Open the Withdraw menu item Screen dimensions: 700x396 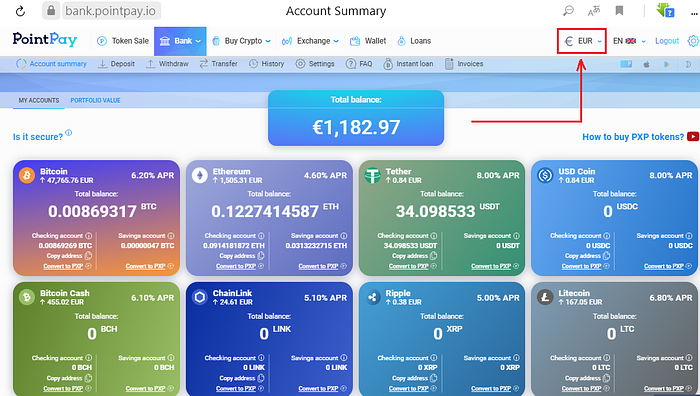click(x=167, y=64)
